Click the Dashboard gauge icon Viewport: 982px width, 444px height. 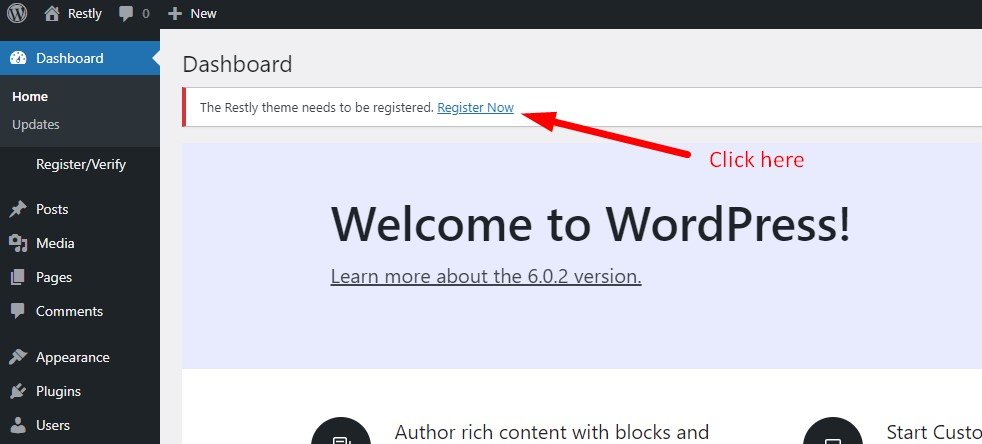[18, 58]
